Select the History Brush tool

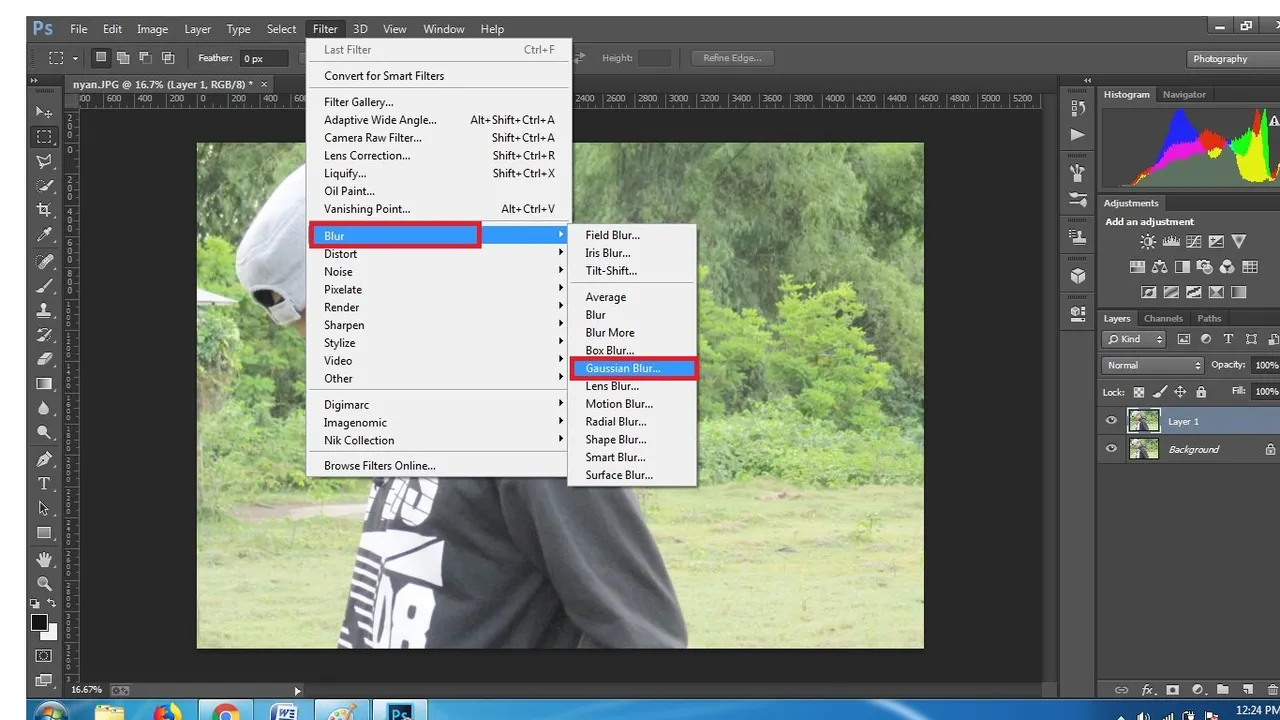point(44,334)
